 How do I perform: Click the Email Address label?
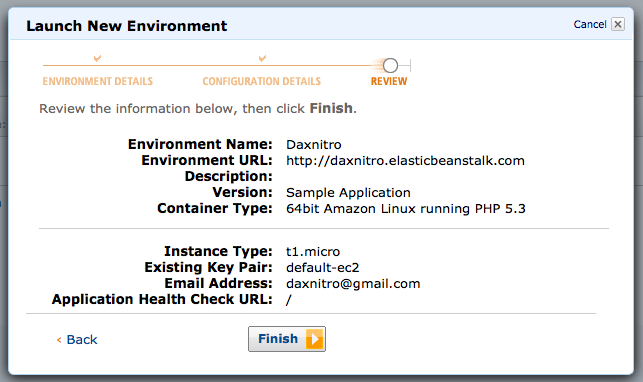(218, 283)
